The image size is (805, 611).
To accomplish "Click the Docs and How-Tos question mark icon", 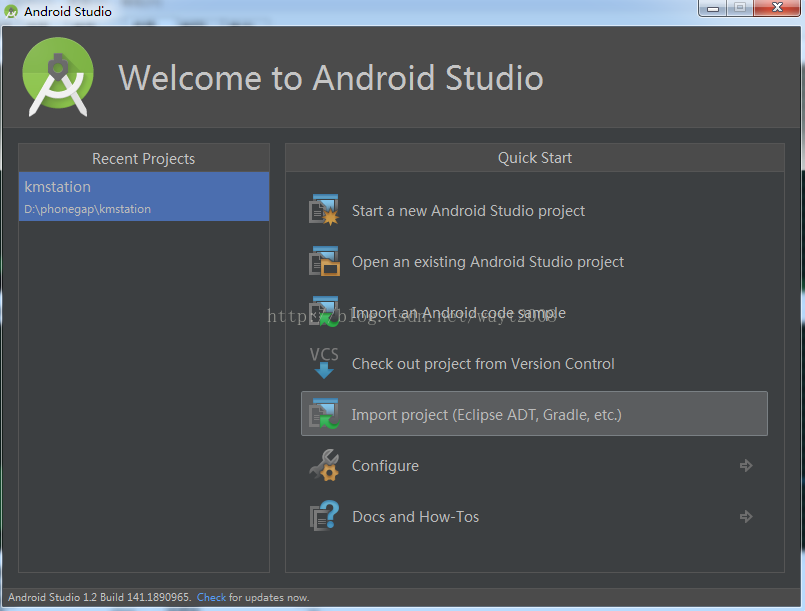I will 324,516.
